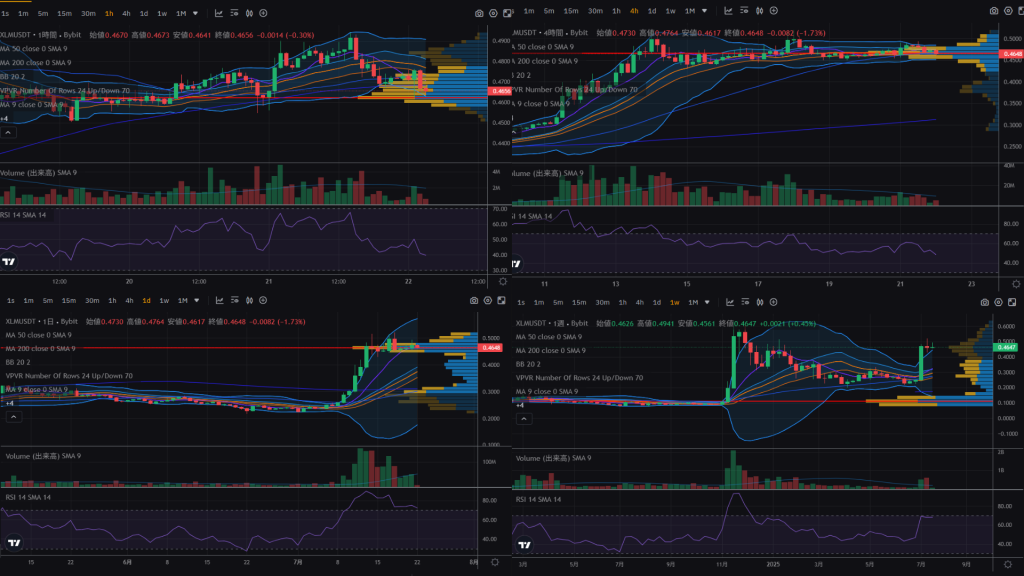Open candlestick chart type icon in 4-hour panel
The height and width of the screenshot is (576, 1024).
pyautogui.click(x=760, y=10)
